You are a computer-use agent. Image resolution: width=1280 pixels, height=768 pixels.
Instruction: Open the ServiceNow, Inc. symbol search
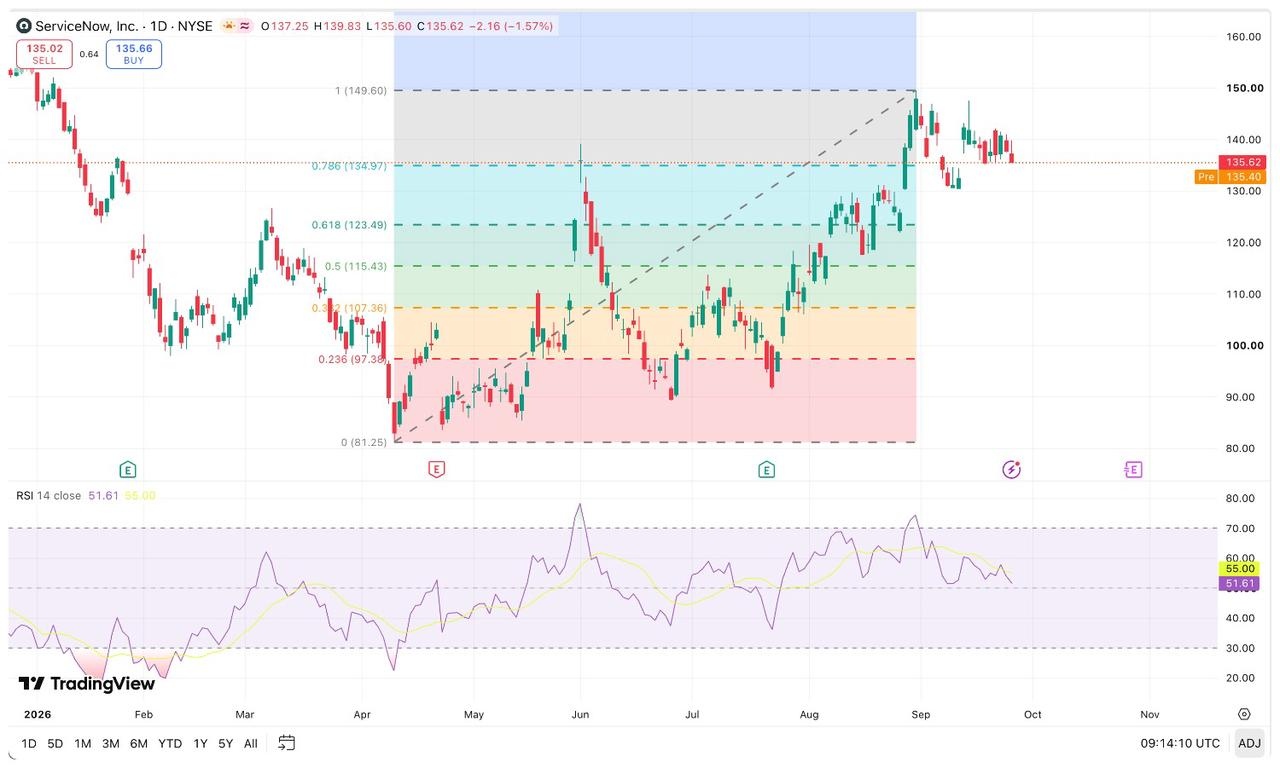(87, 26)
